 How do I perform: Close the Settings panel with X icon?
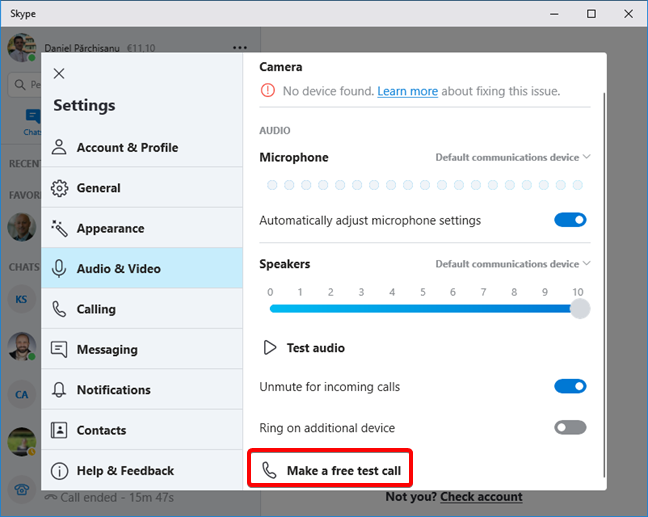(x=59, y=74)
